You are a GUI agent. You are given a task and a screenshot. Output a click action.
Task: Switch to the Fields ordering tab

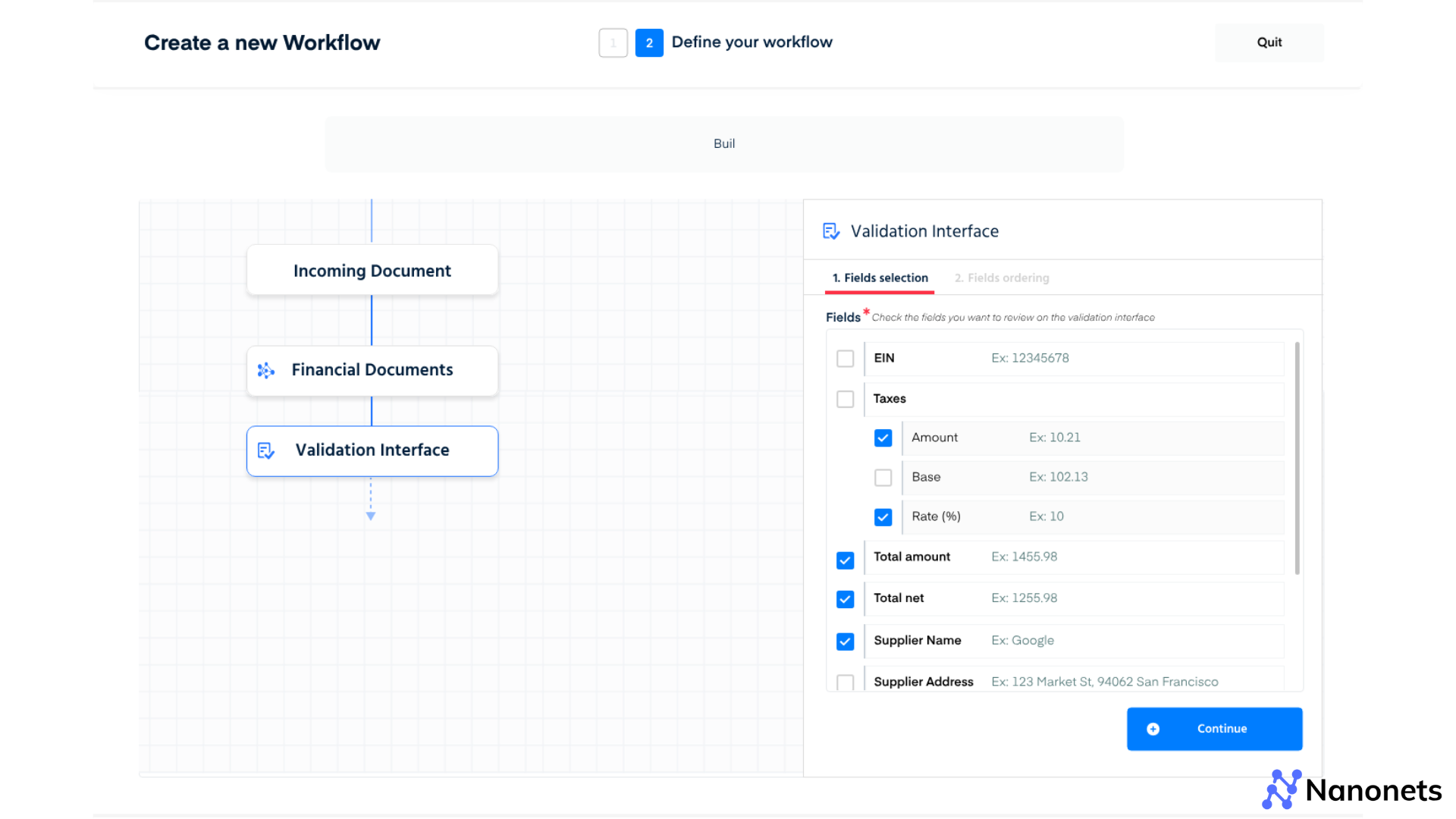pyautogui.click(x=1001, y=278)
